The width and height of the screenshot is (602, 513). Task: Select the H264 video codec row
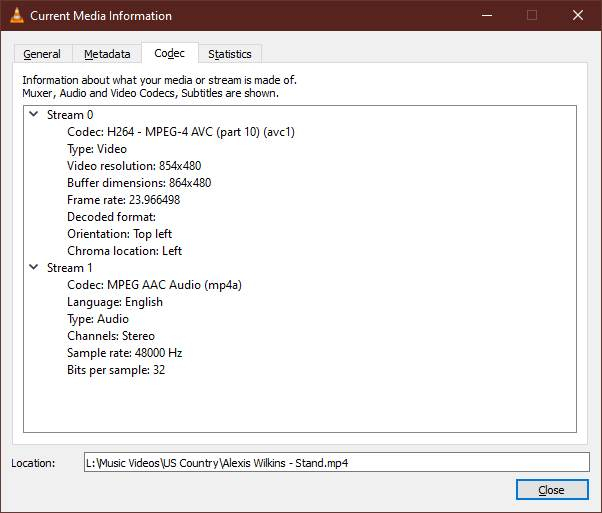pos(180,132)
